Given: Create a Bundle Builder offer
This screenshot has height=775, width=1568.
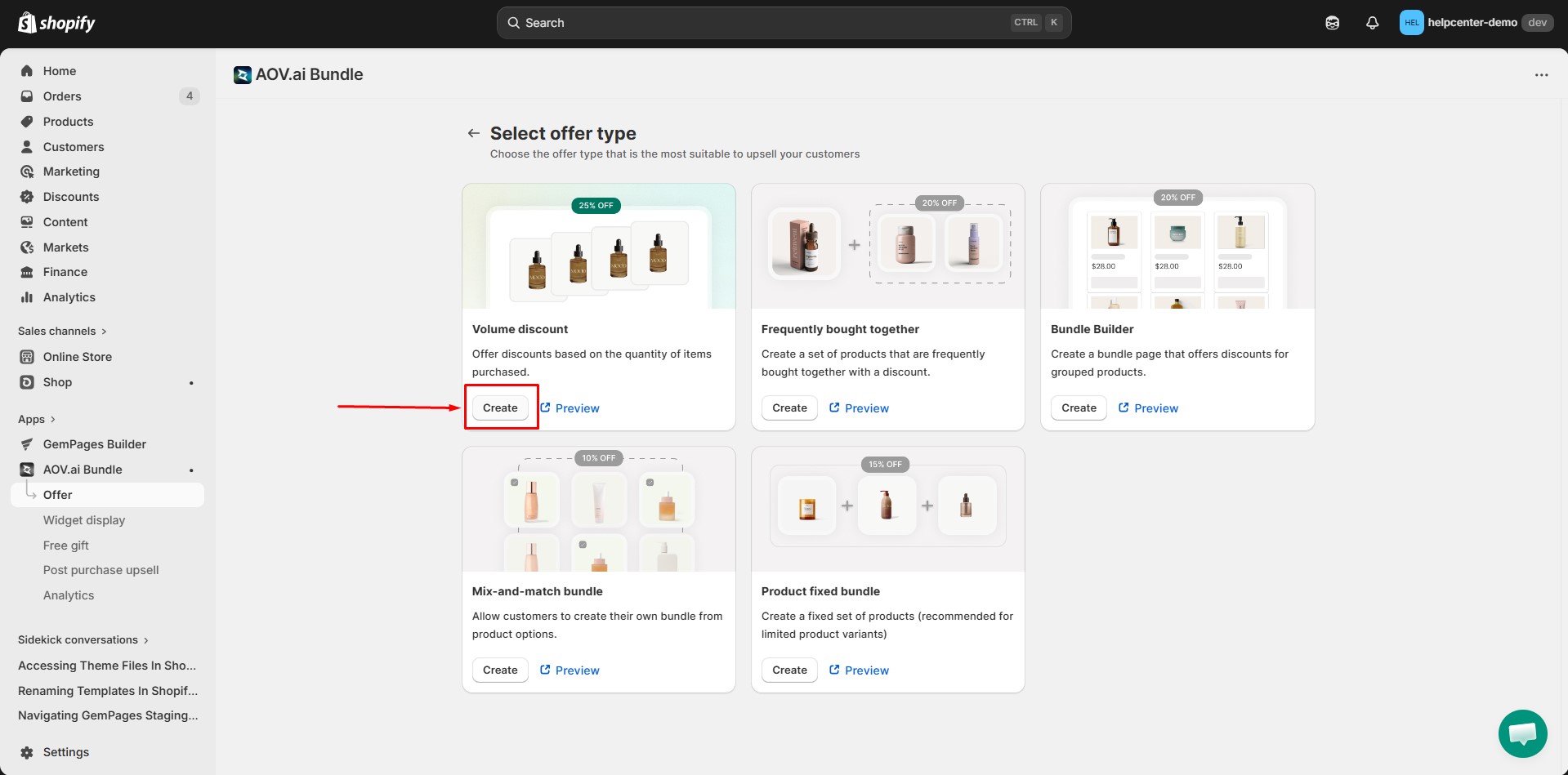Looking at the screenshot, I should pyautogui.click(x=1079, y=408).
